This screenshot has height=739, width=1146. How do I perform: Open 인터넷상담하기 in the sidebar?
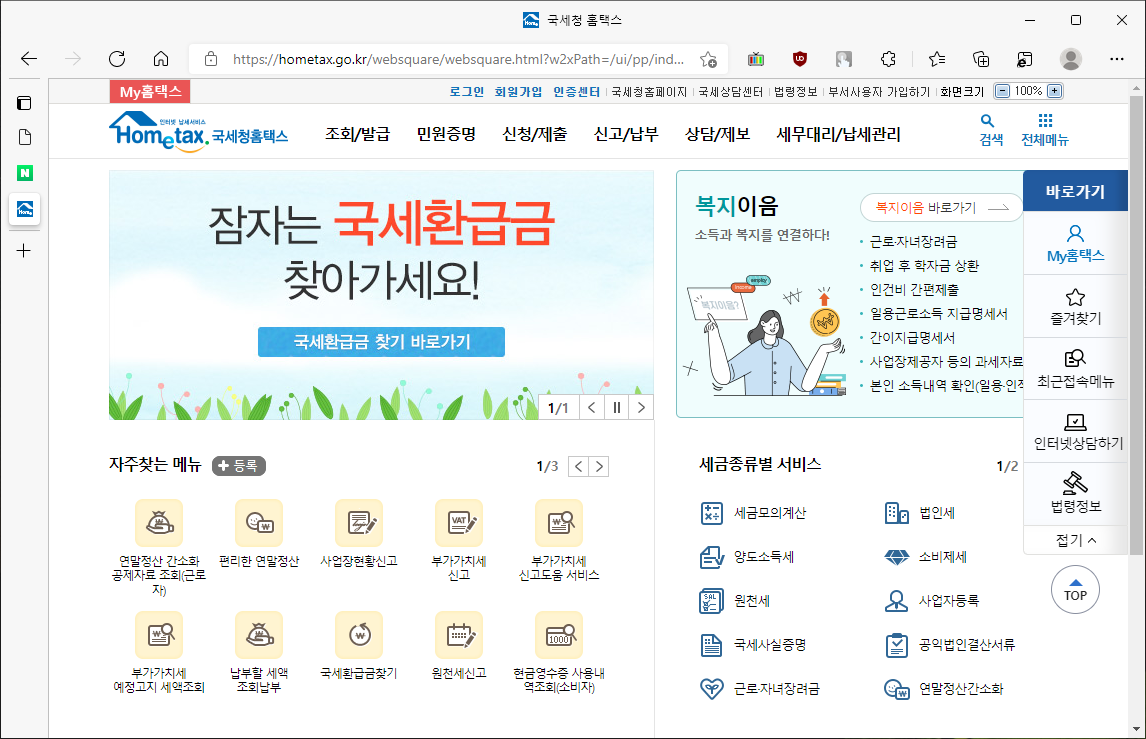(1075, 431)
